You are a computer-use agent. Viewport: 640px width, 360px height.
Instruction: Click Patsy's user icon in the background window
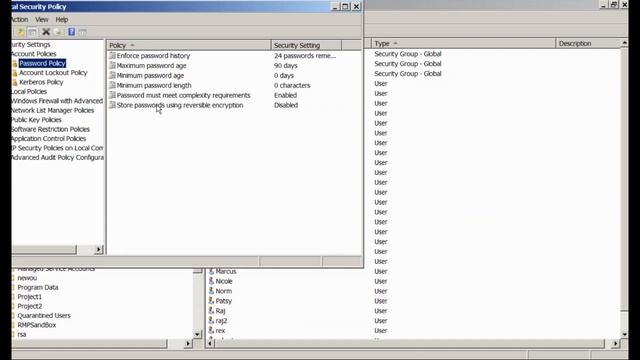(211, 301)
